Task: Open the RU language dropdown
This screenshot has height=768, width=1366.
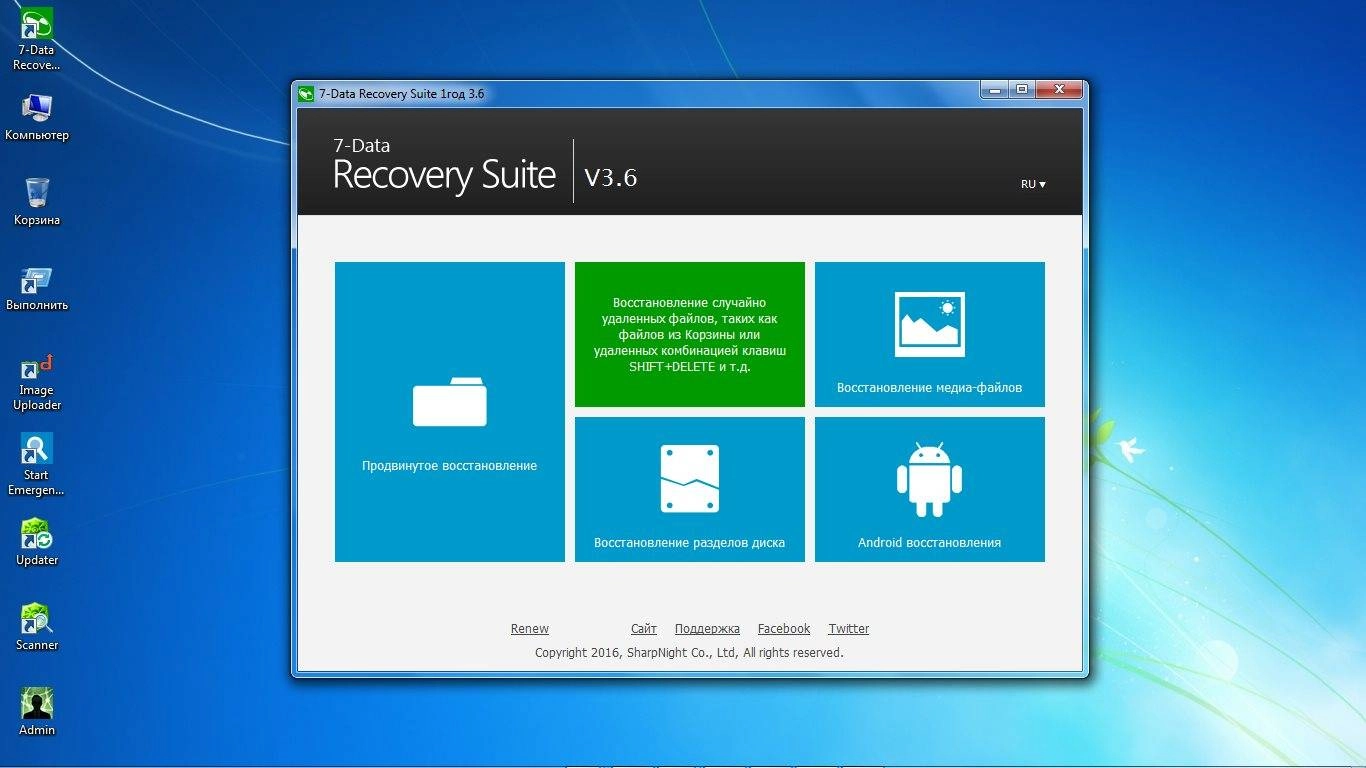Action: click(x=1033, y=184)
